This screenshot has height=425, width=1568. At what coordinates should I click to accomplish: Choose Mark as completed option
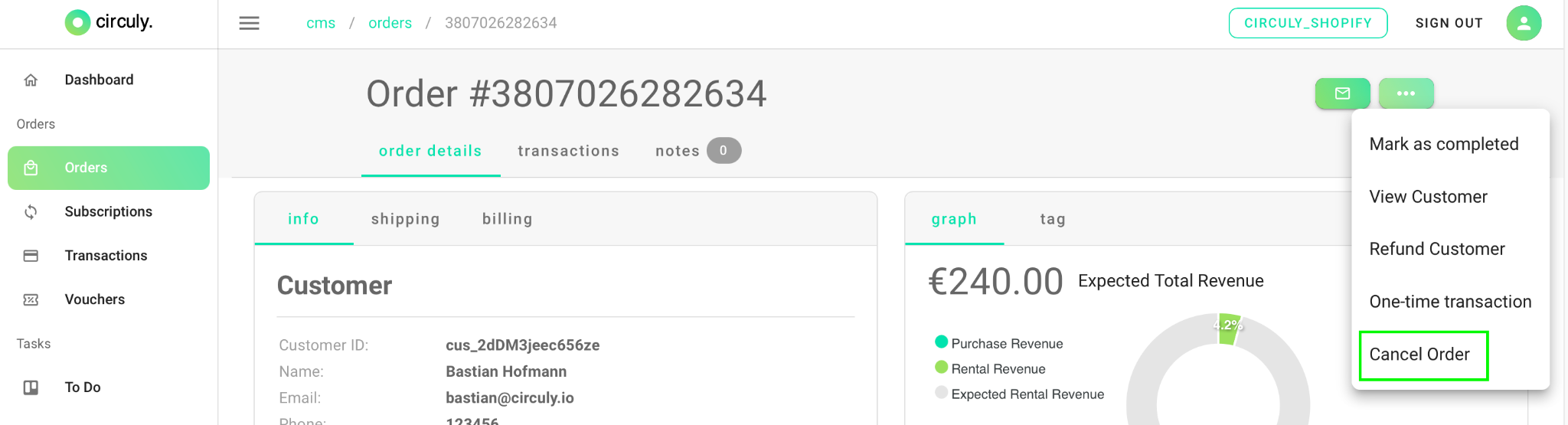[1444, 144]
